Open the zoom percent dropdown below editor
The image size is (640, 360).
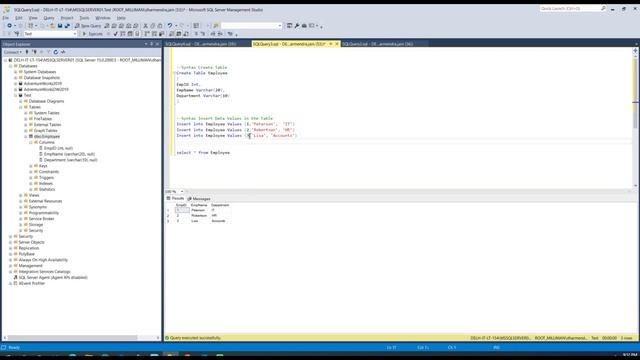(182, 191)
